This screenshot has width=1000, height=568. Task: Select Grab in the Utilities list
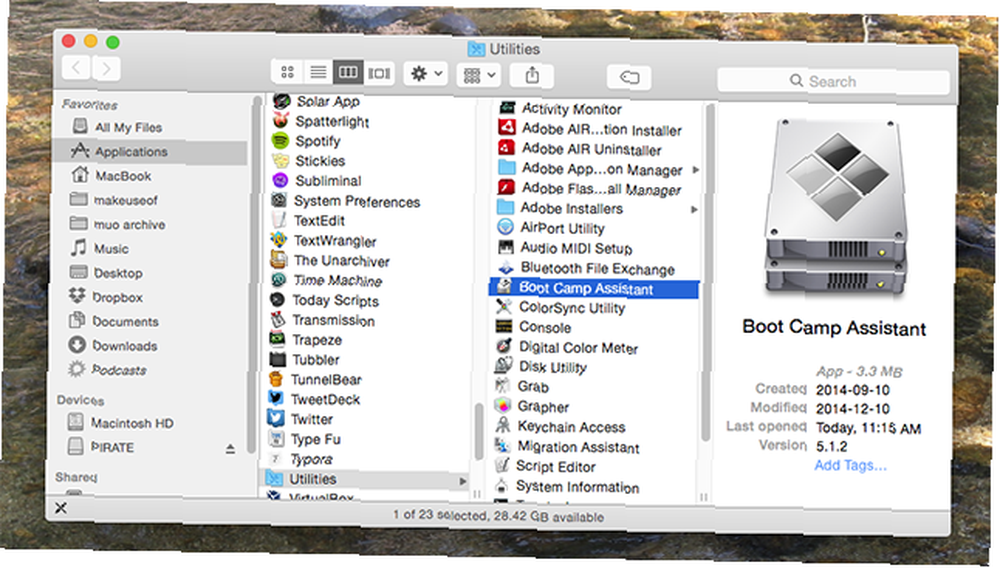533,386
